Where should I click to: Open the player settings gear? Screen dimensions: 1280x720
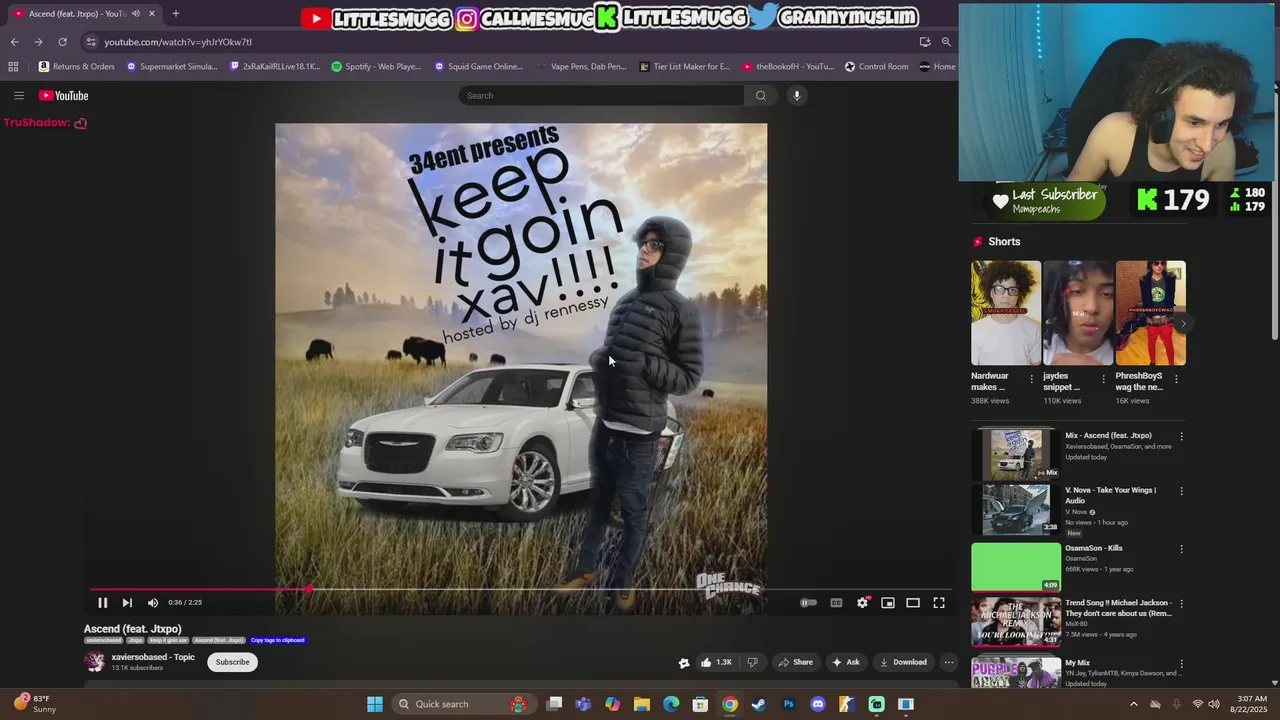point(862,603)
